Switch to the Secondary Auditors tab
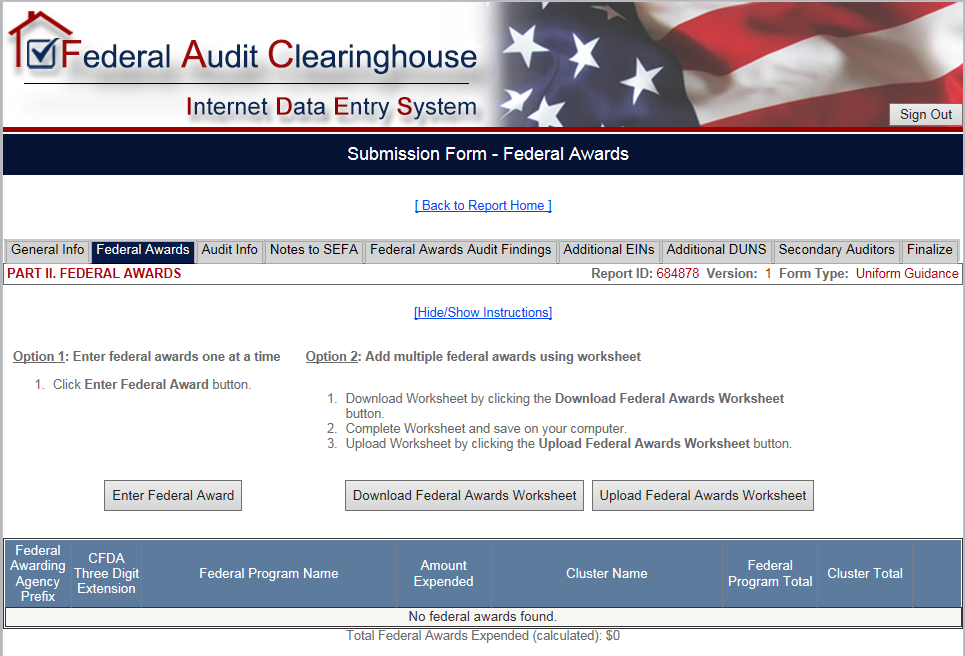 pyautogui.click(x=836, y=250)
